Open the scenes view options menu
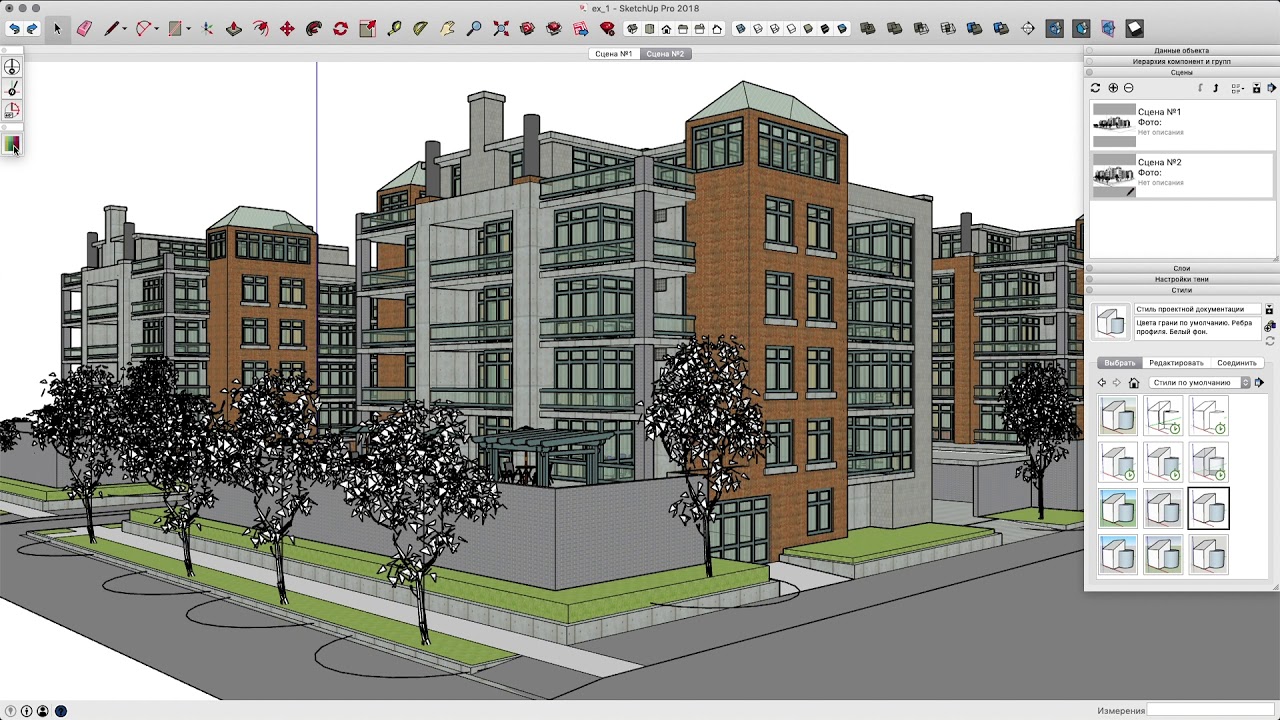Image resolution: width=1280 pixels, height=720 pixels. [1237, 88]
